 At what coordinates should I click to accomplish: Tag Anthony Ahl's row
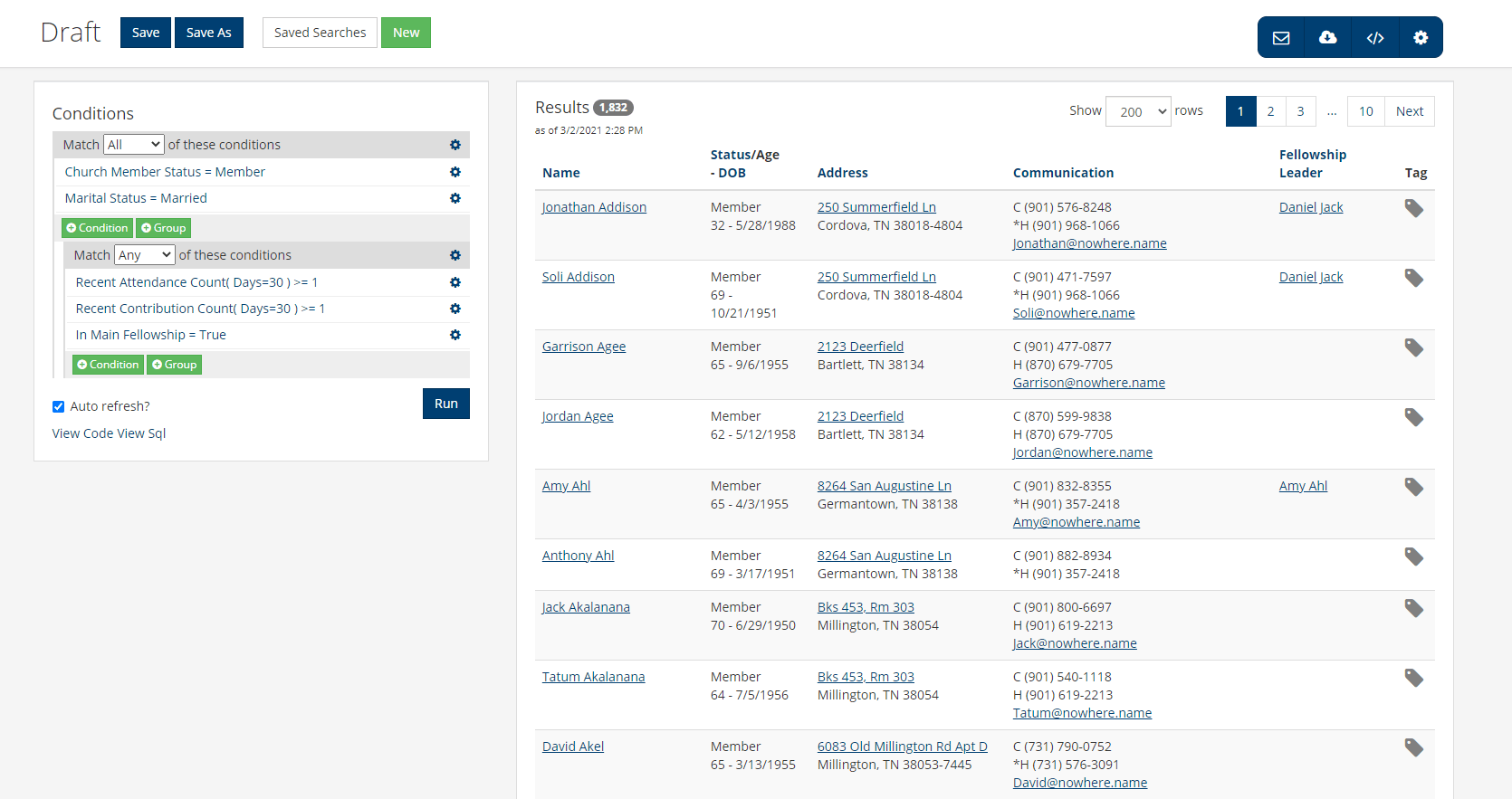coord(1413,556)
